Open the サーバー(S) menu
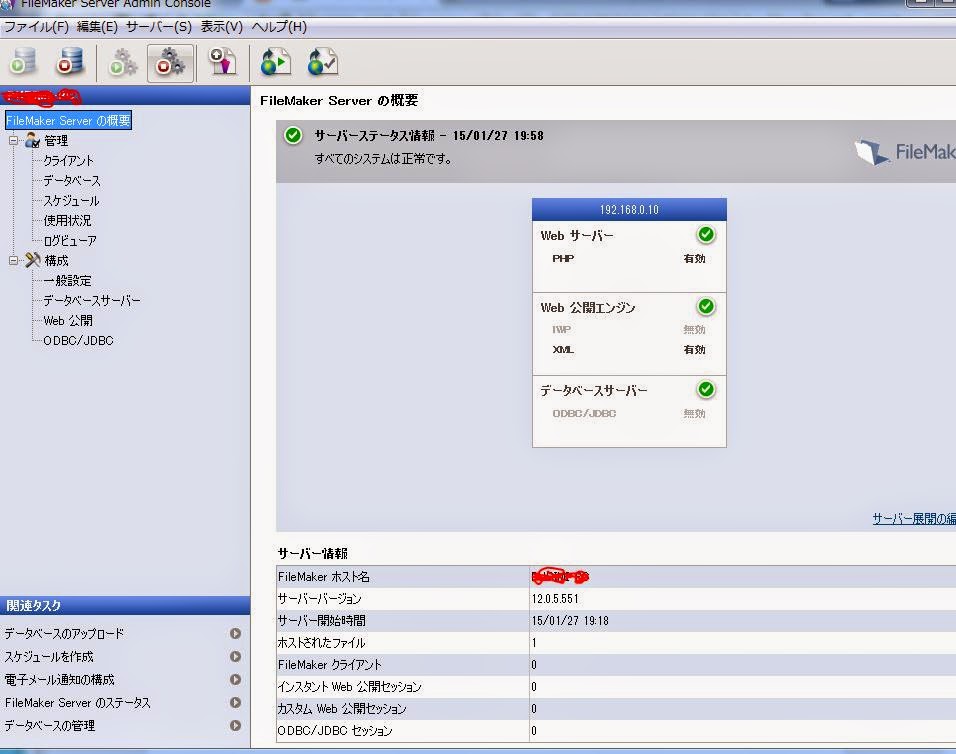Viewport: 956px width, 754px height. pos(159,27)
